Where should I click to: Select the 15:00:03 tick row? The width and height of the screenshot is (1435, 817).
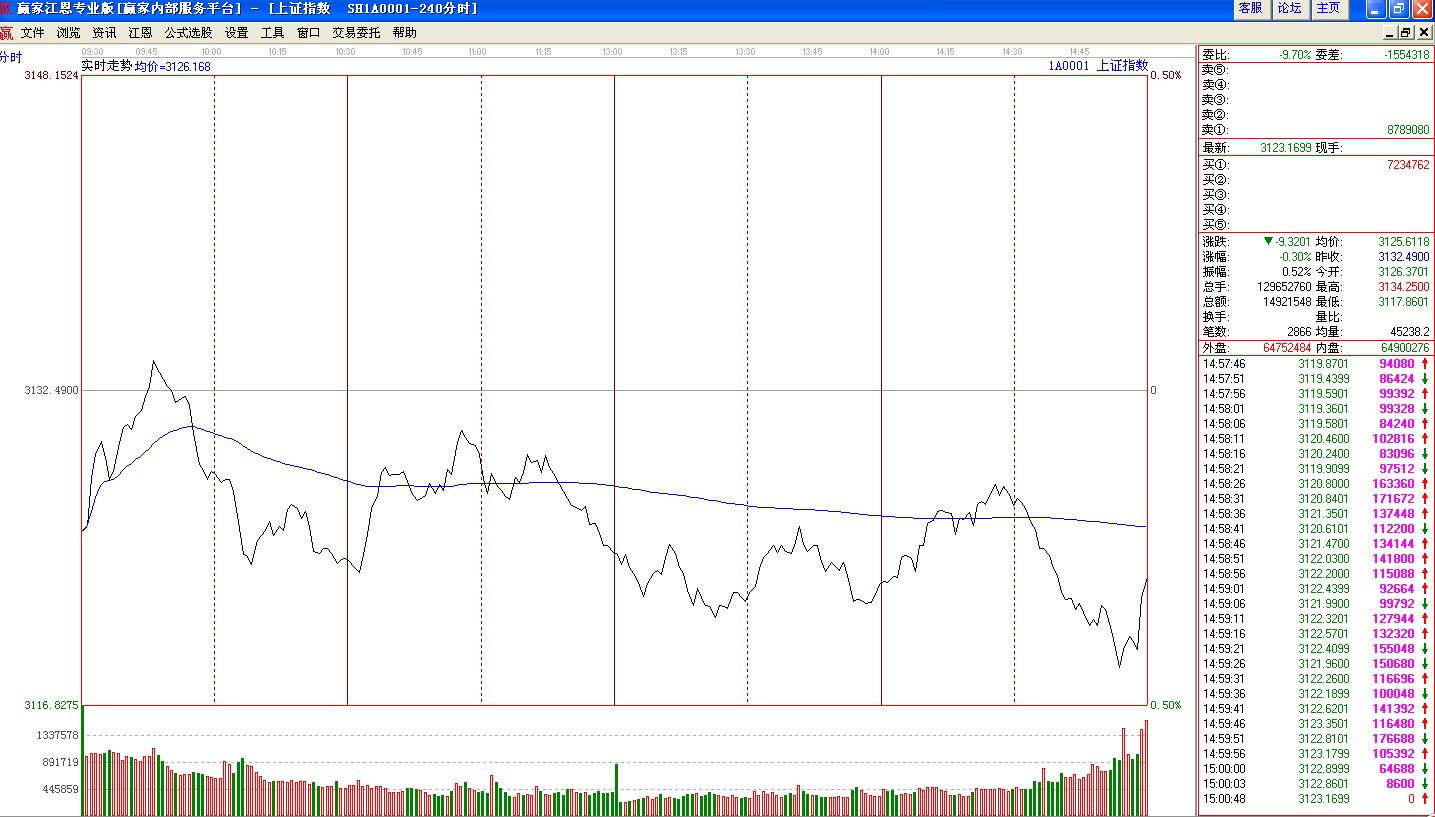coord(1315,784)
